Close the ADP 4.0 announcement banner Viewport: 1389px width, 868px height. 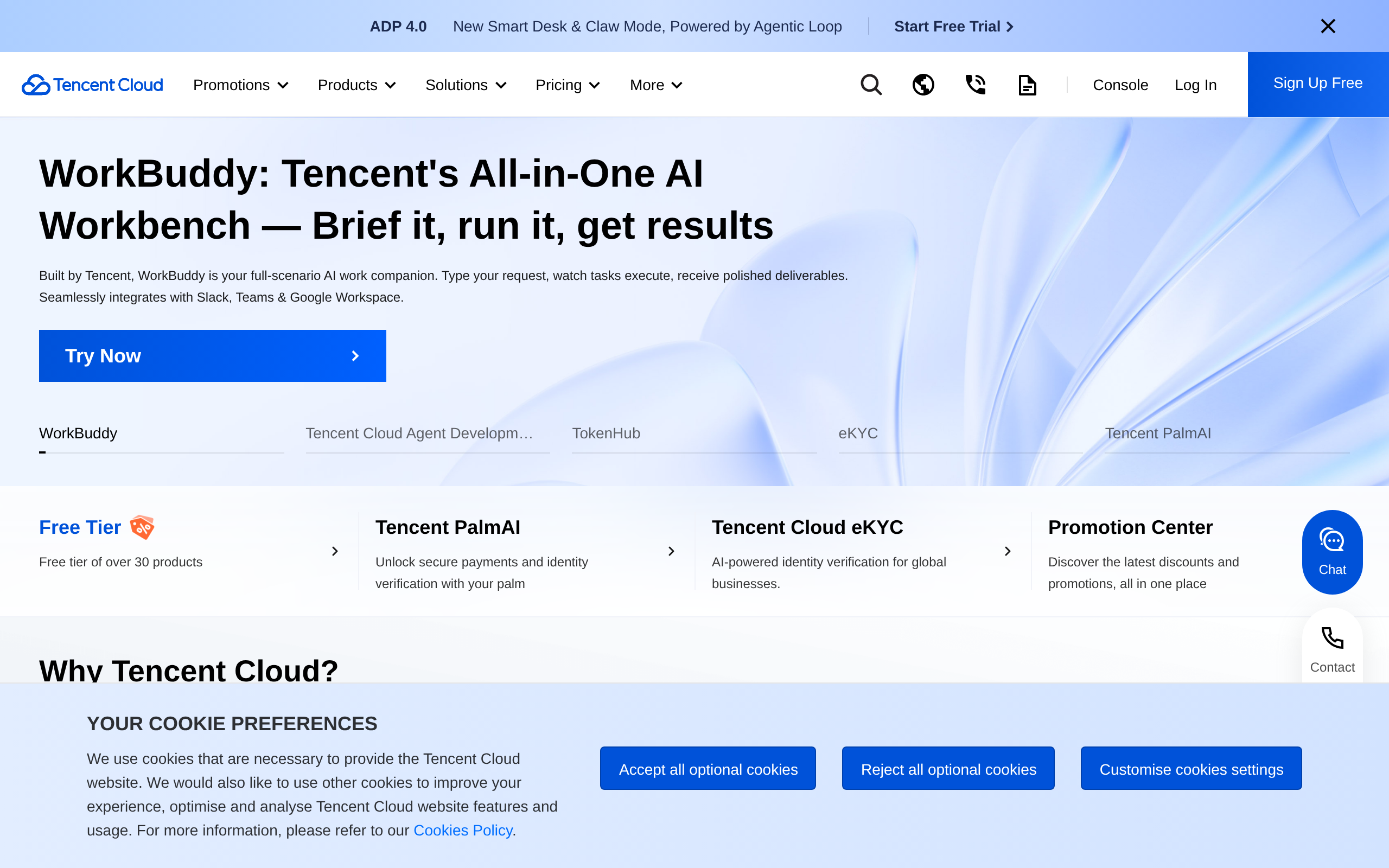point(1328,26)
